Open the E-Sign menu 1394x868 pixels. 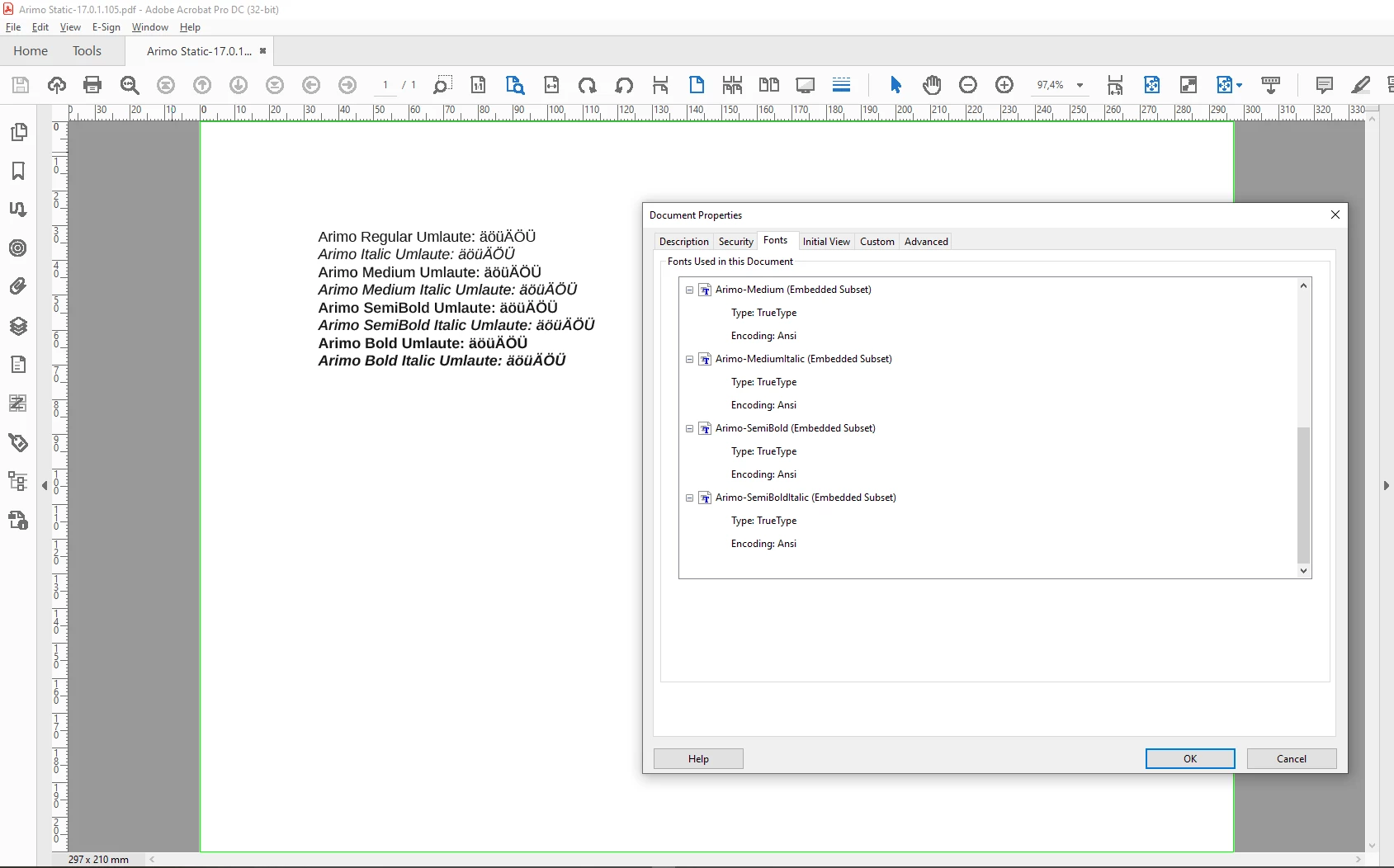click(x=106, y=27)
